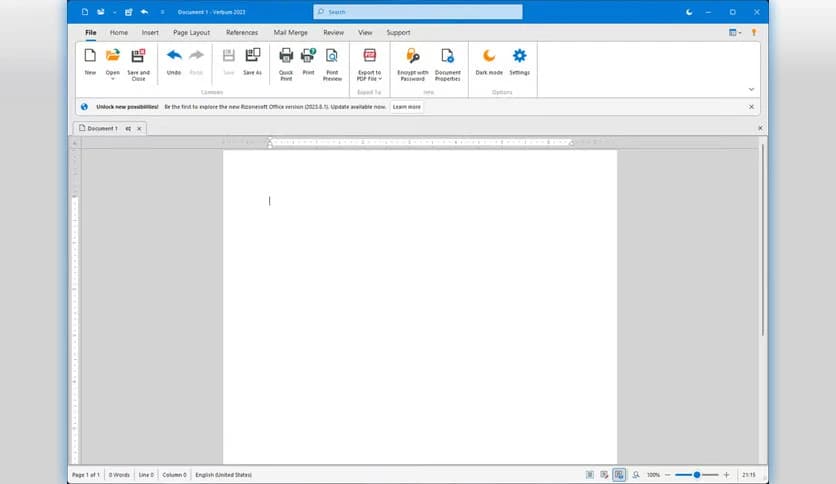This screenshot has height=484, width=836.
Task: Click the greyed Save icon in ribbon
Action: pos(229,55)
